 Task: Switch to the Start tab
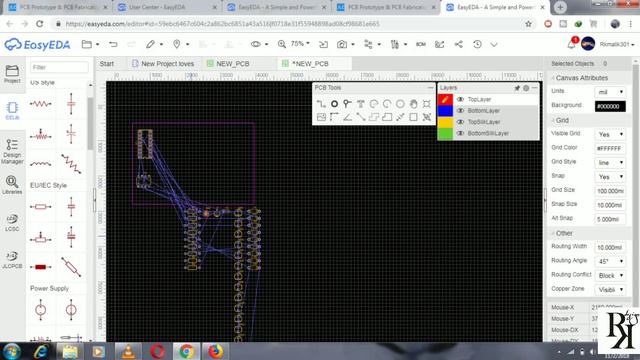point(107,64)
